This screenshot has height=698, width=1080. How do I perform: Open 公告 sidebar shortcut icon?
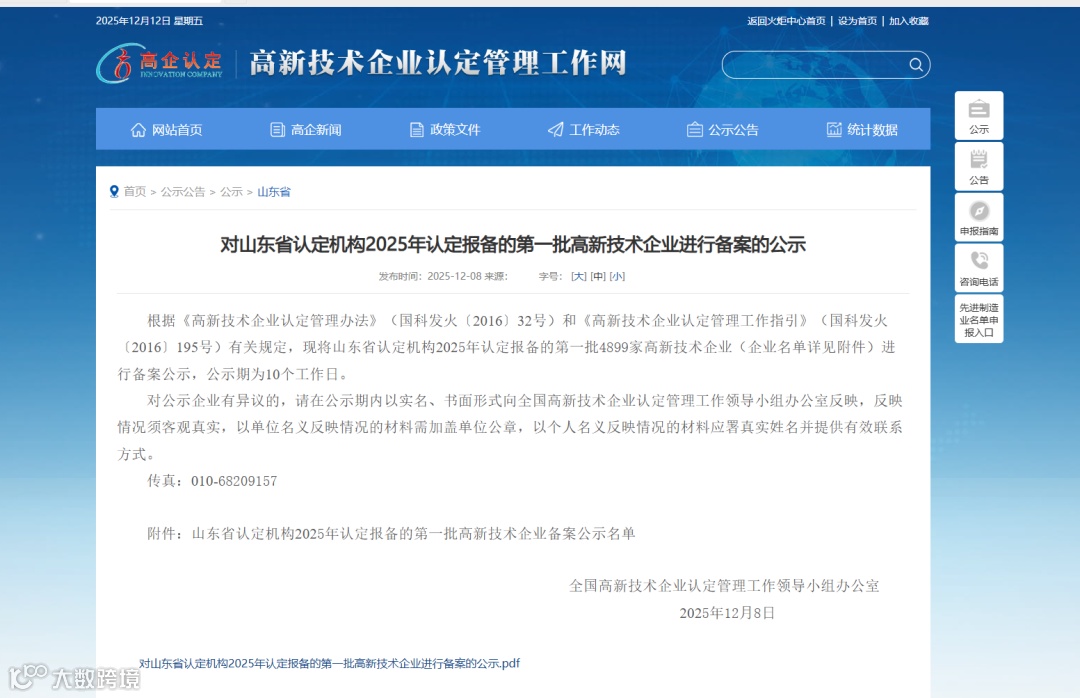[979, 167]
